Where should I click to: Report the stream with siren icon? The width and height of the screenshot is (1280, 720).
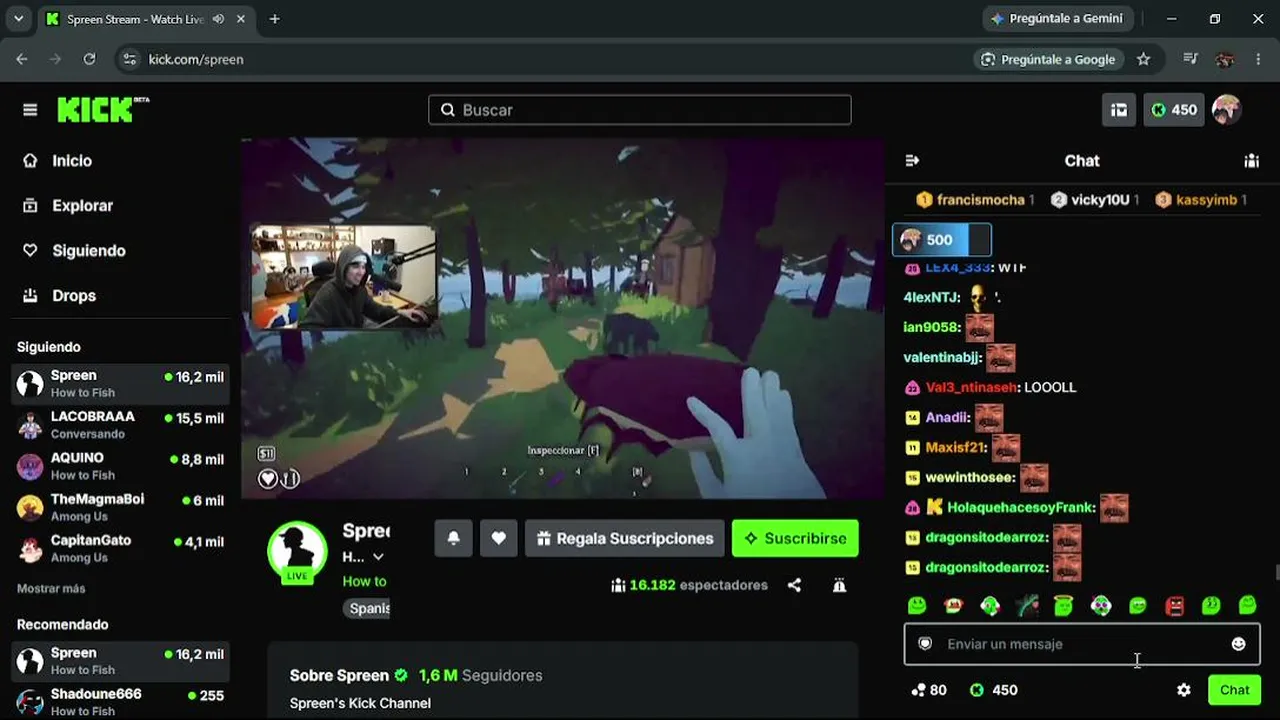839,585
